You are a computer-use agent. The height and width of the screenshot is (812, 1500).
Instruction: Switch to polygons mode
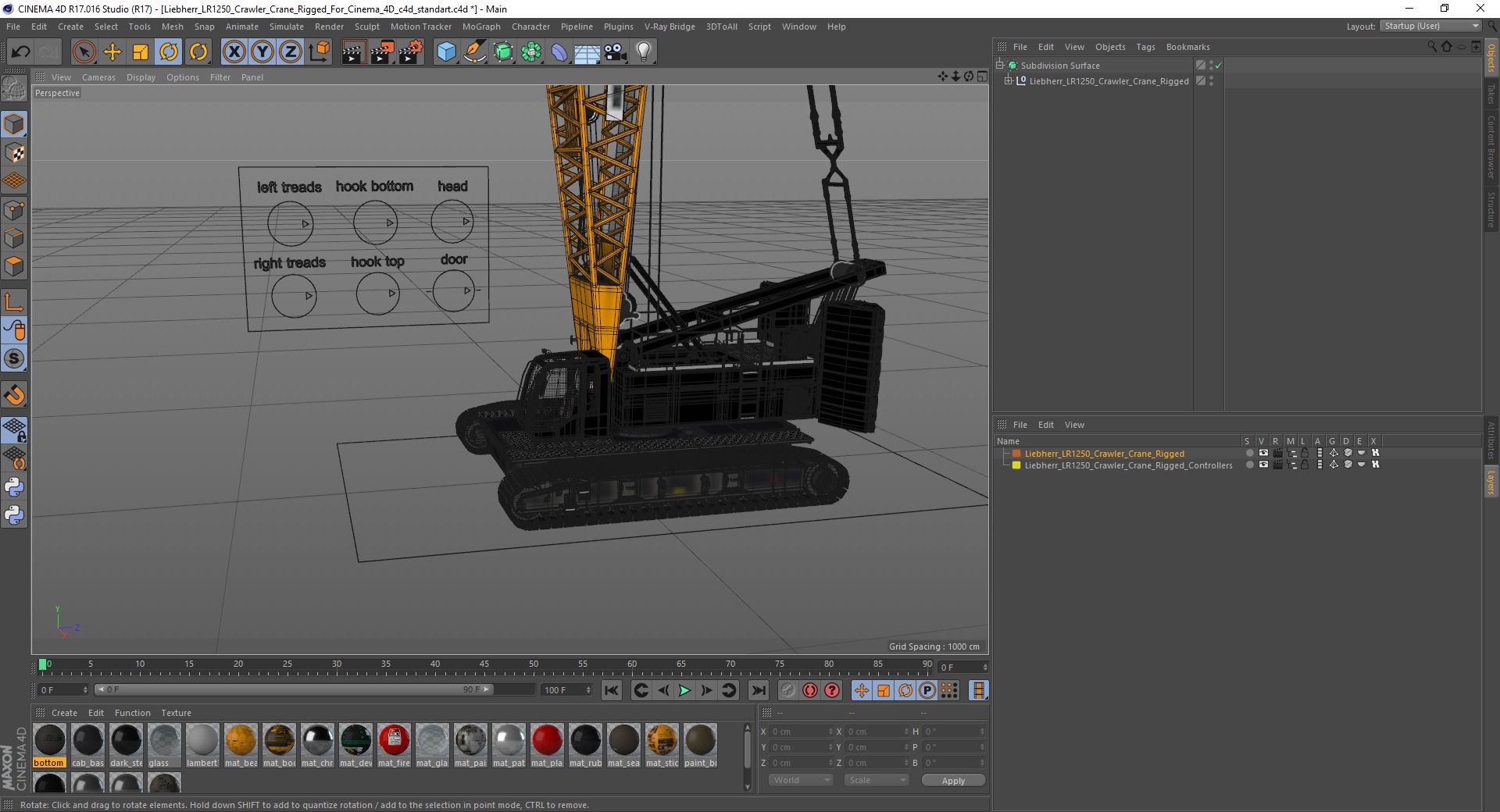pyautogui.click(x=14, y=266)
